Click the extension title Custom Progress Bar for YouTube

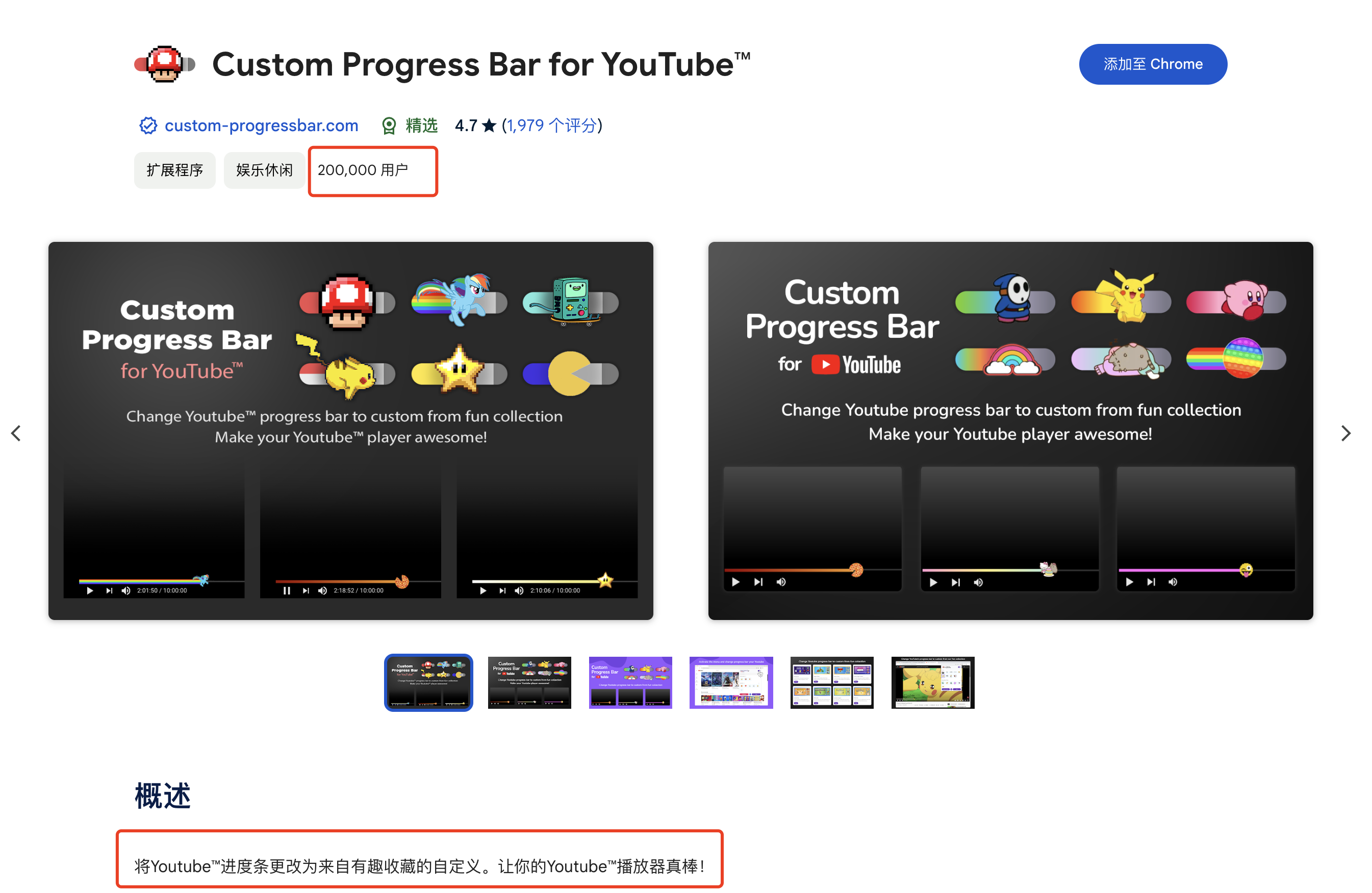click(x=481, y=64)
